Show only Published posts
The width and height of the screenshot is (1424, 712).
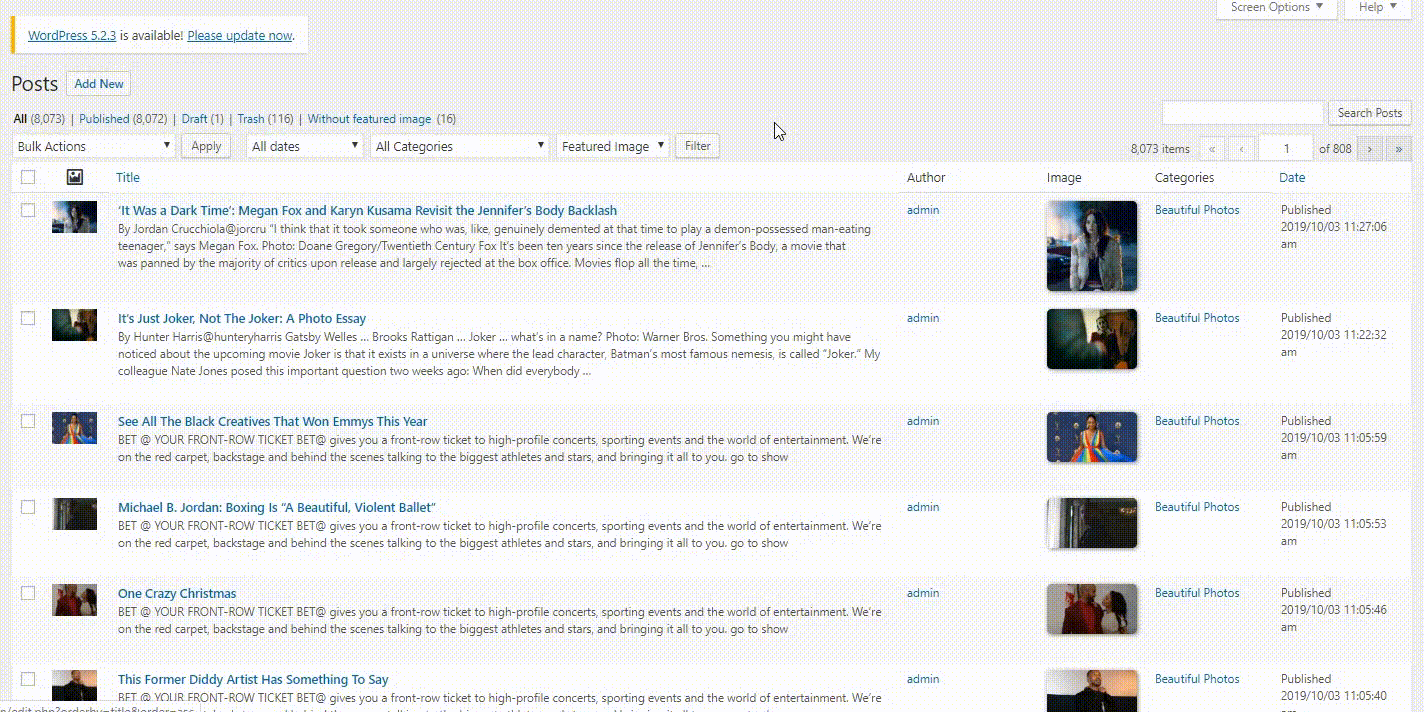(x=104, y=119)
